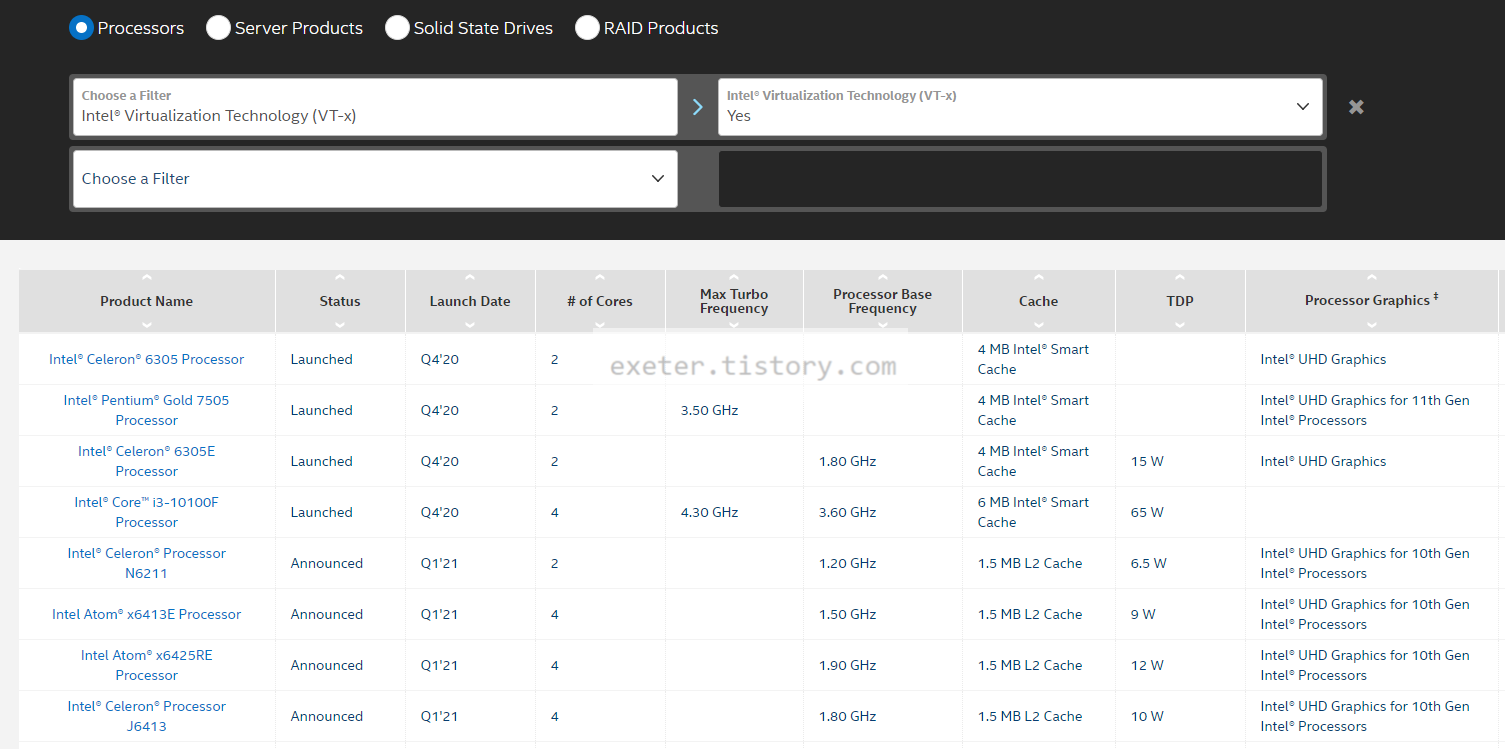The height and width of the screenshot is (749, 1505).
Task: Sort Product Name ascending with up arrow
Action: tap(147, 278)
